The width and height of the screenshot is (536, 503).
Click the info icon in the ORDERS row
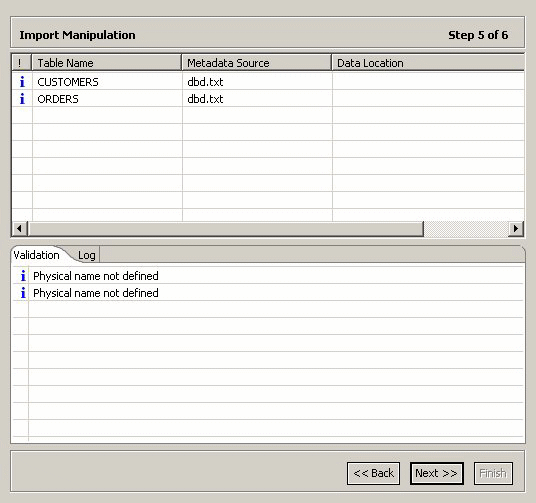(22, 99)
